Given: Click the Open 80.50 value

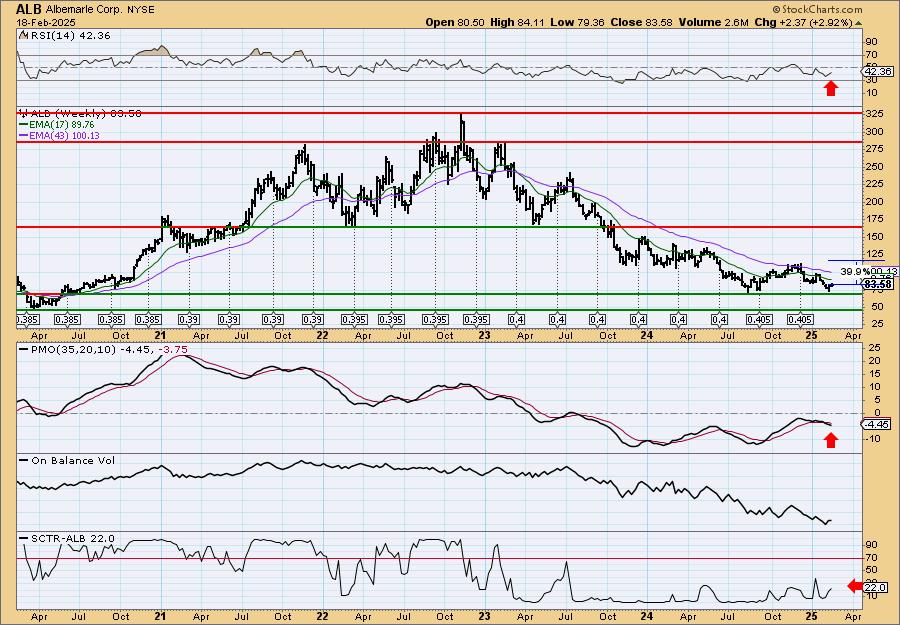Looking at the screenshot, I should [x=455, y=22].
